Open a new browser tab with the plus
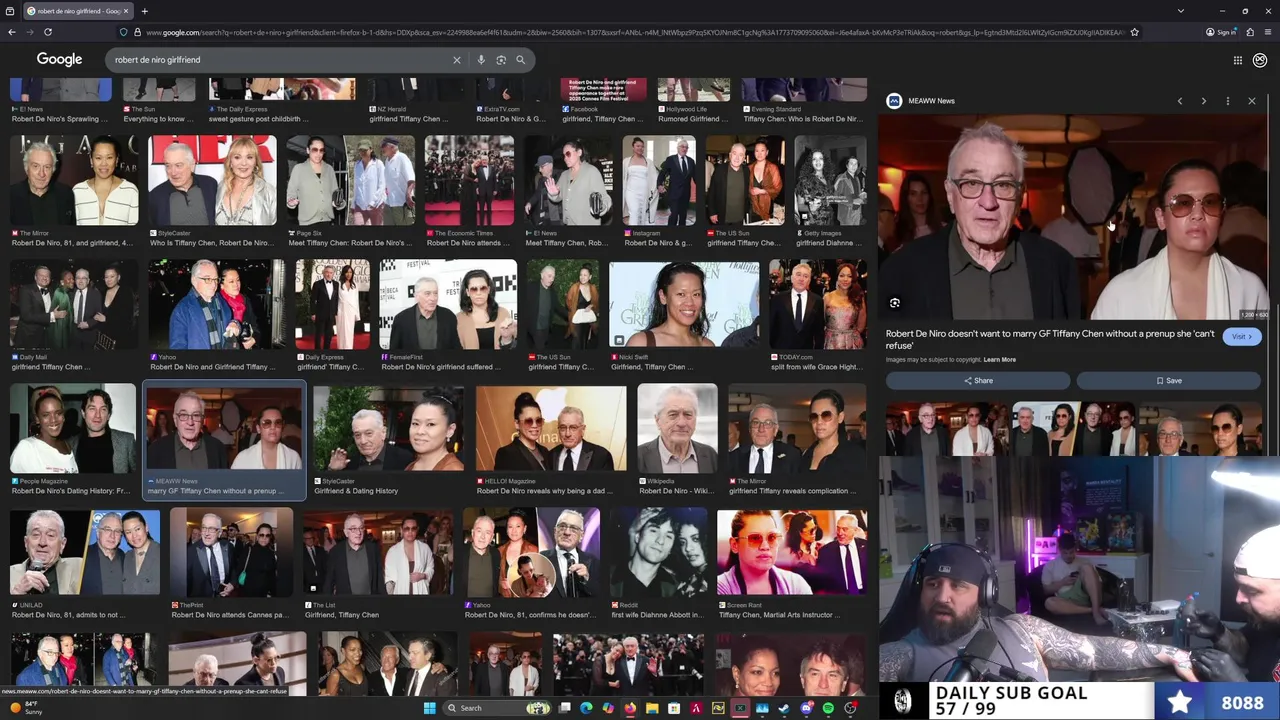Viewport: 1280px width, 720px height. (145, 11)
